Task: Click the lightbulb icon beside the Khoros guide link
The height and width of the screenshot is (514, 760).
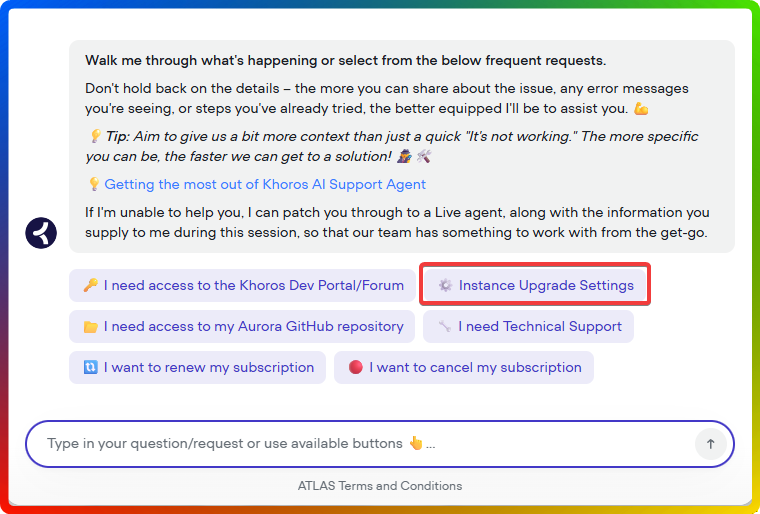Action: tap(94, 184)
